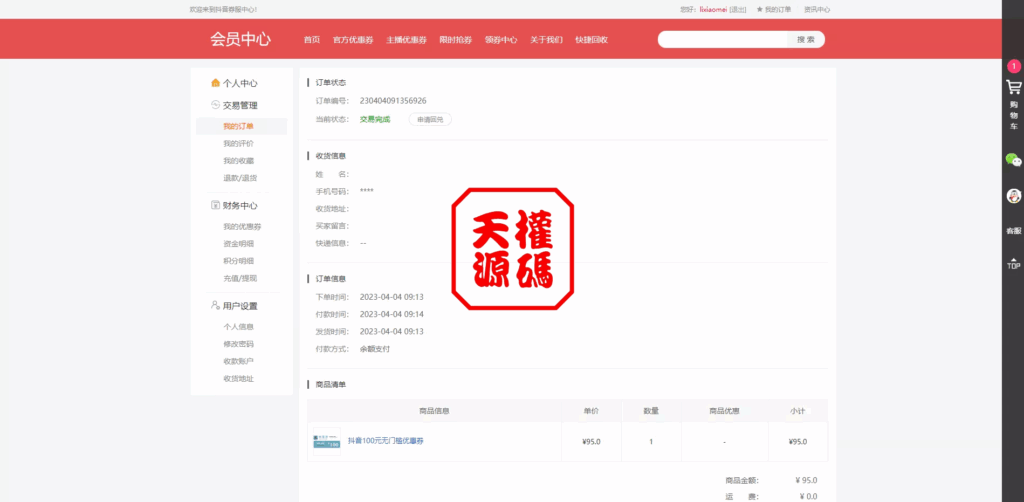Select 我的评价 in left sidebar
The image size is (1024, 502).
238,144
